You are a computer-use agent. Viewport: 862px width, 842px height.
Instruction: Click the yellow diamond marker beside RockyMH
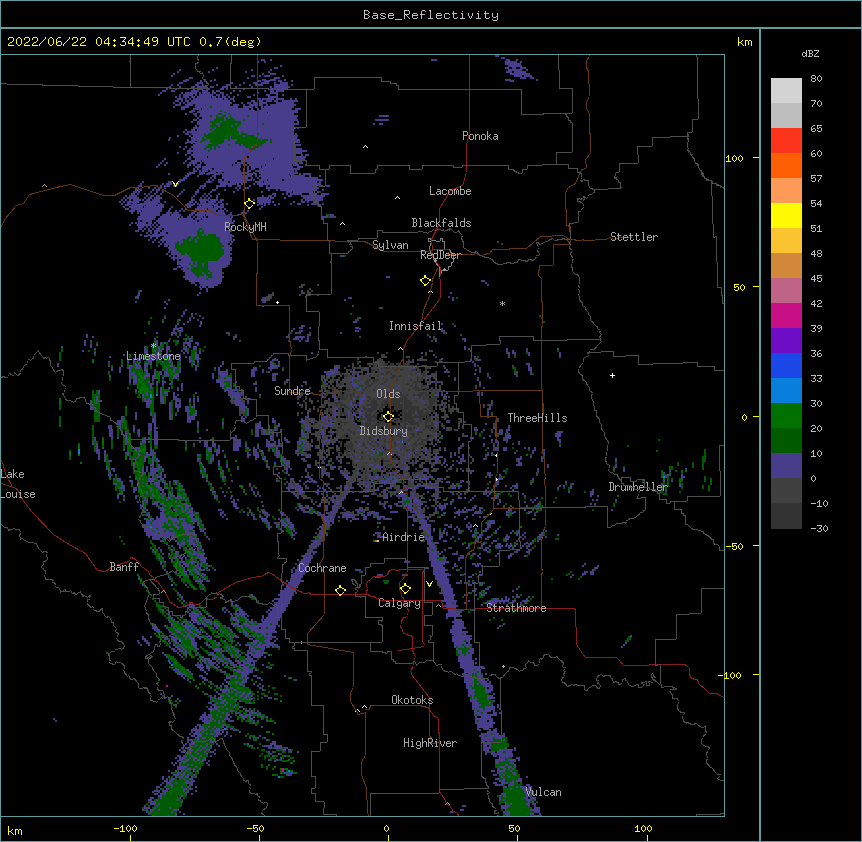pyautogui.click(x=249, y=204)
